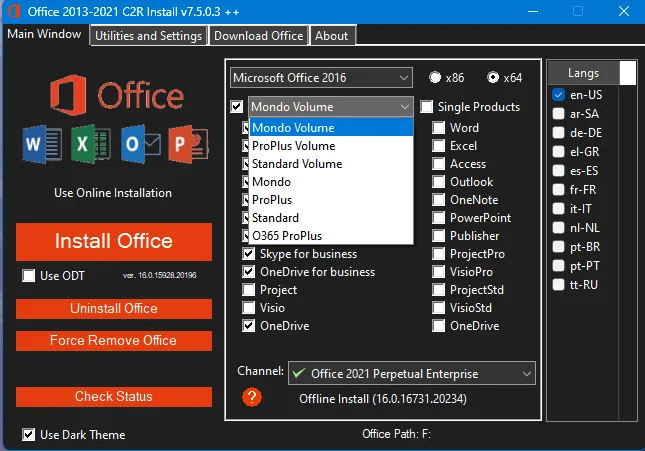Choose Mondo Volume from the dropdown list
The width and height of the screenshot is (645, 451).
point(331,128)
